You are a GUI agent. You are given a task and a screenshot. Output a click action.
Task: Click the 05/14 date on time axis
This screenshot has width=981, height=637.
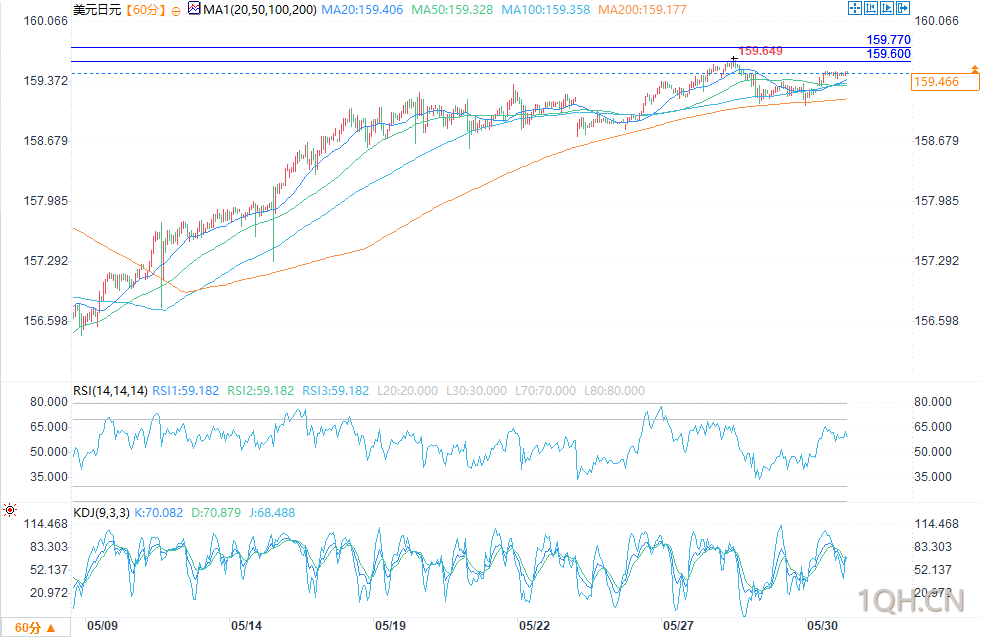pyautogui.click(x=247, y=626)
